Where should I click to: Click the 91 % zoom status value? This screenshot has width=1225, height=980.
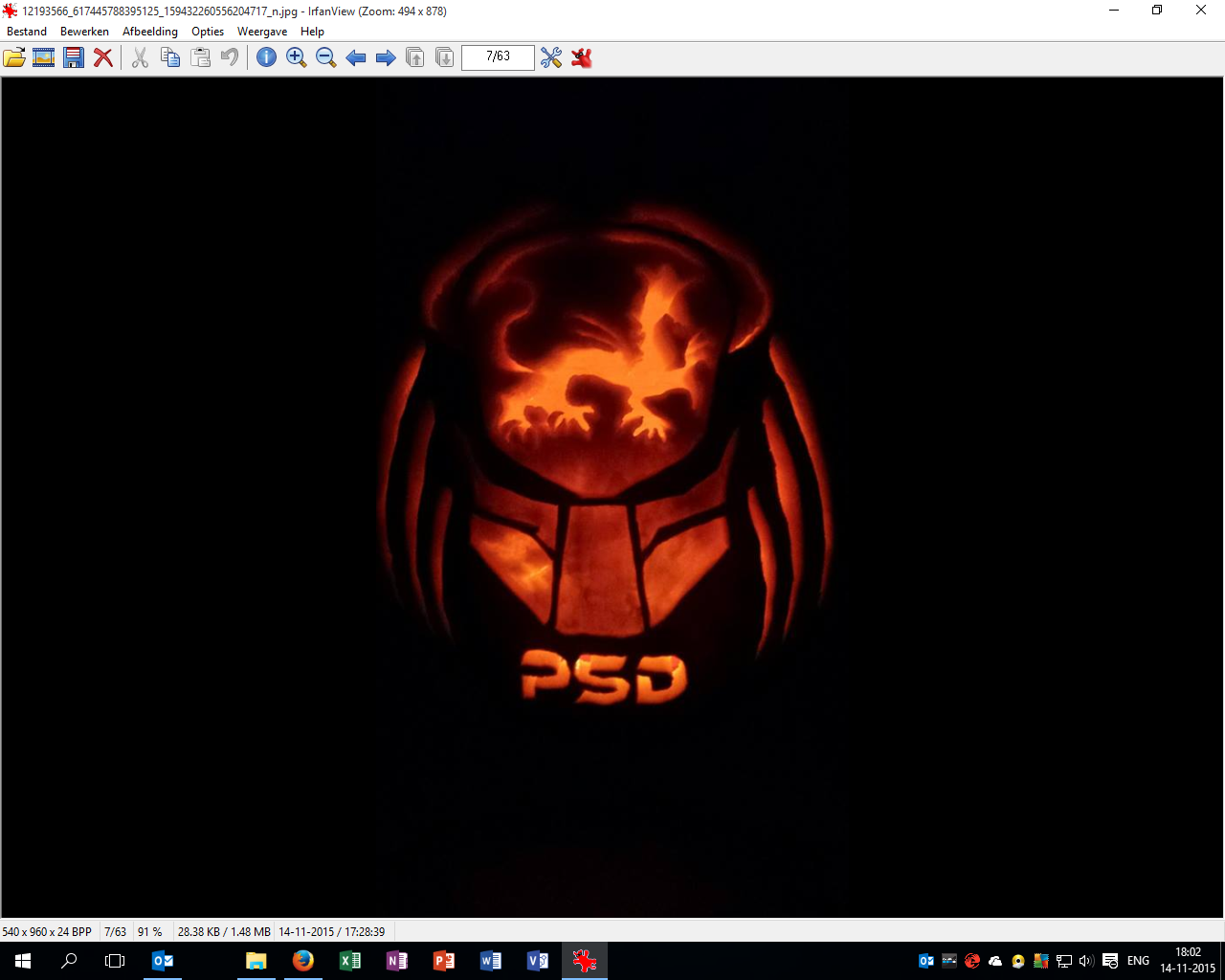coord(150,931)
